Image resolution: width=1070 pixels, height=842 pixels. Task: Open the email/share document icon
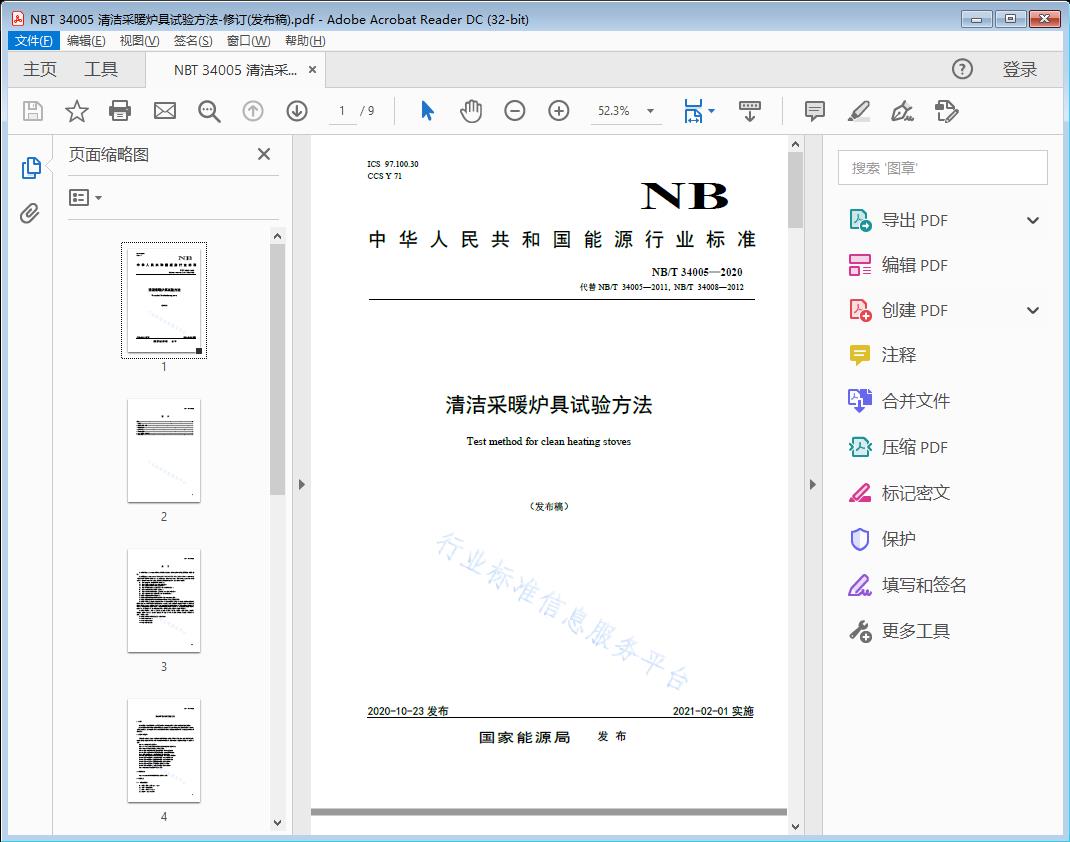[x=164, y=111]
